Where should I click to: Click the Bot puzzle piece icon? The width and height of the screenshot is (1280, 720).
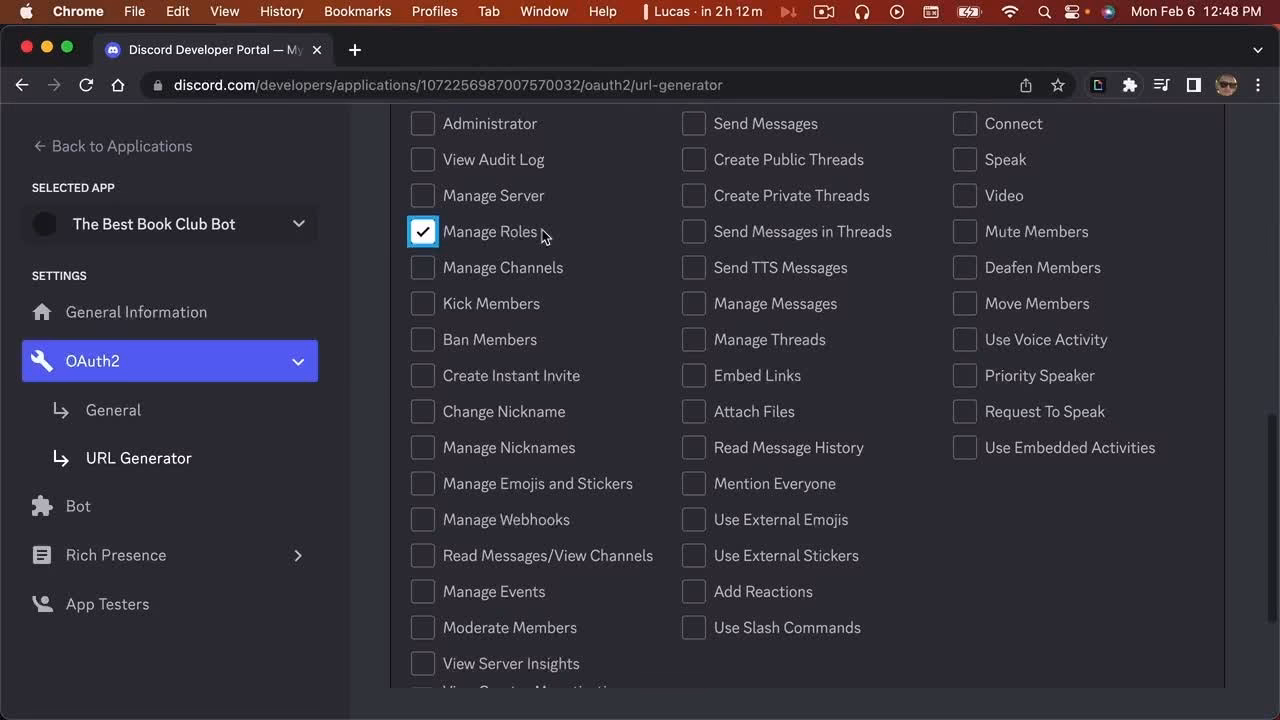[42, 506]
